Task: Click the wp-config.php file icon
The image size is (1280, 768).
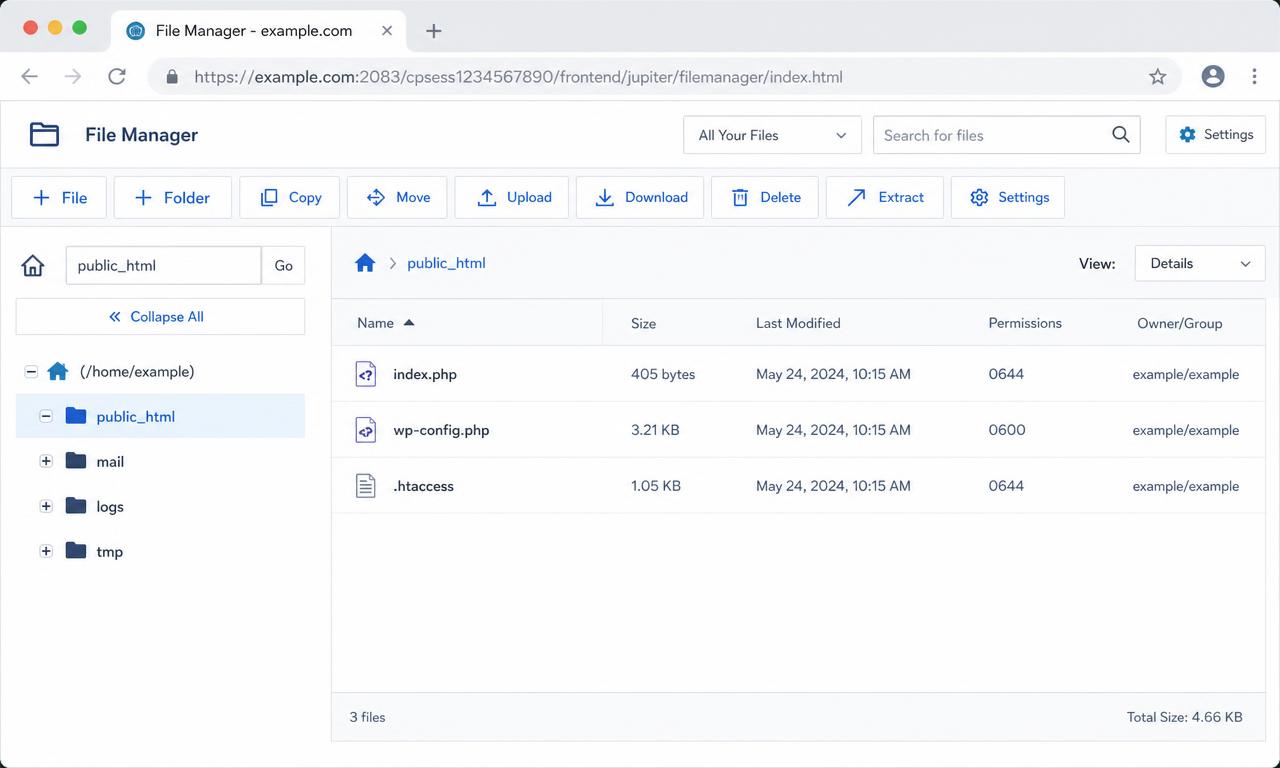Action: (366, 430)
